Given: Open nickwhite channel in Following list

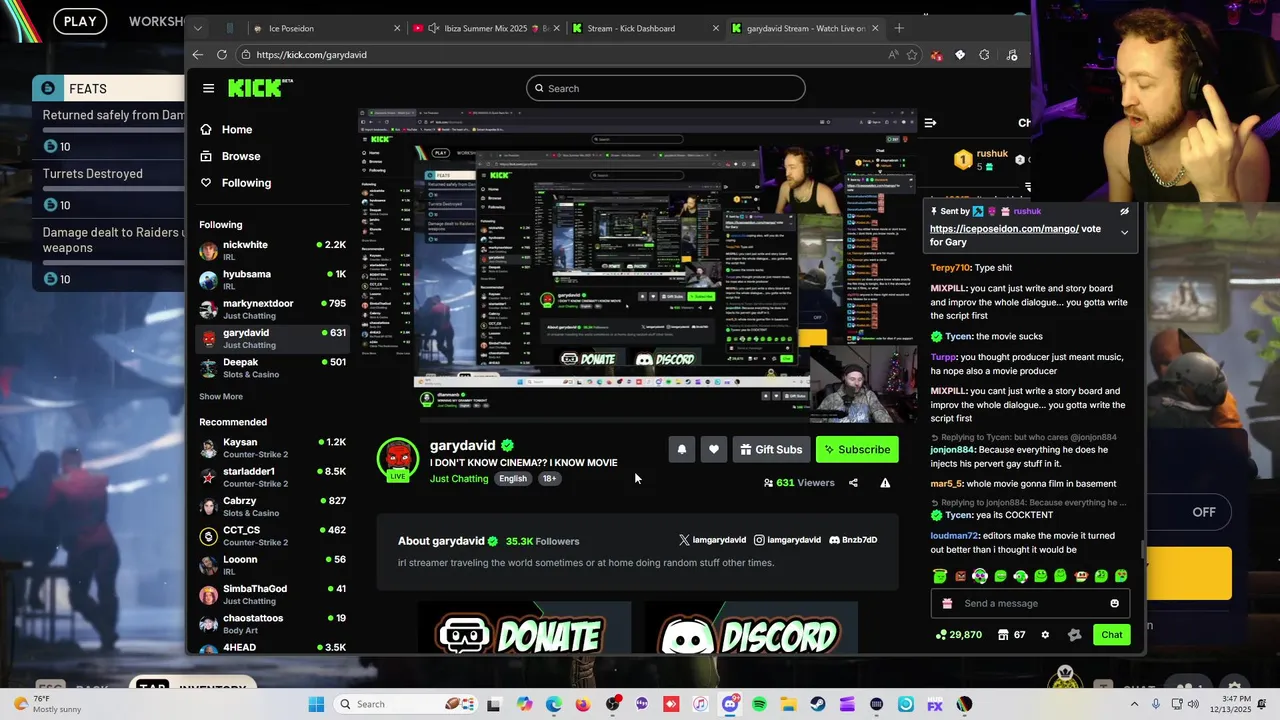Looking at the screenshot, I should coord(272,250).
